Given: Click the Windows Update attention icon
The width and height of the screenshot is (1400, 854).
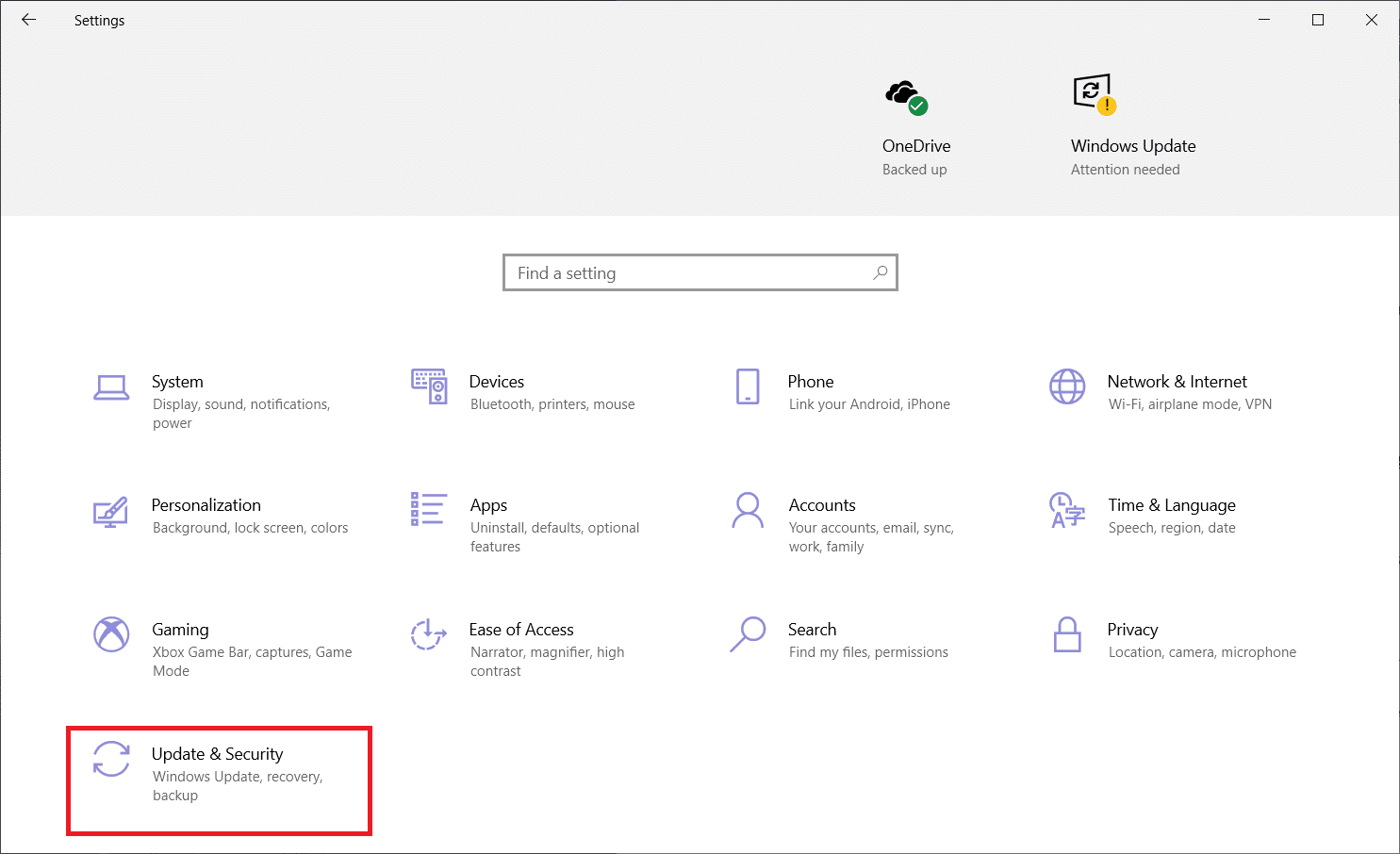Looking at the screenshot, I should tap(1094, 93).
